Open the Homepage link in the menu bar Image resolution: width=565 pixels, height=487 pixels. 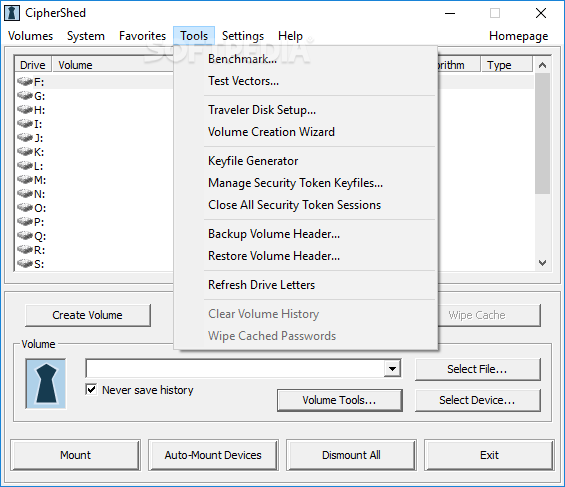[x=519, y=36]
